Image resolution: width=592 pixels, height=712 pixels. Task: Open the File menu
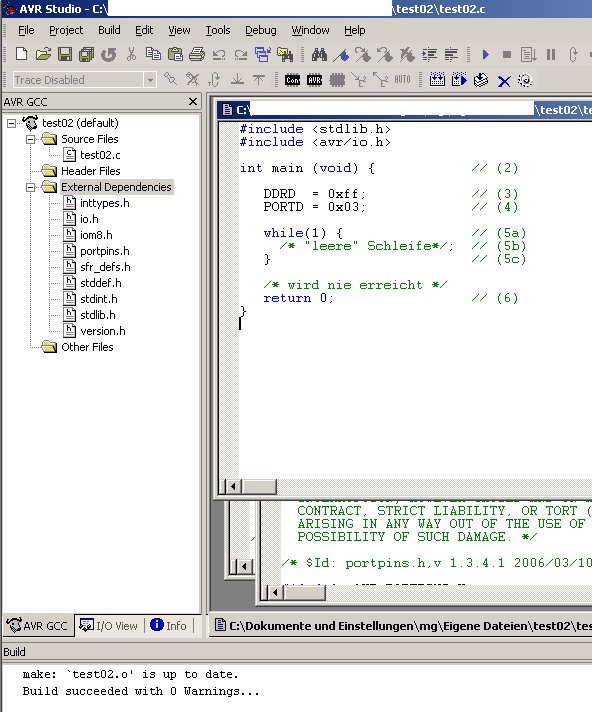[26, 30]
